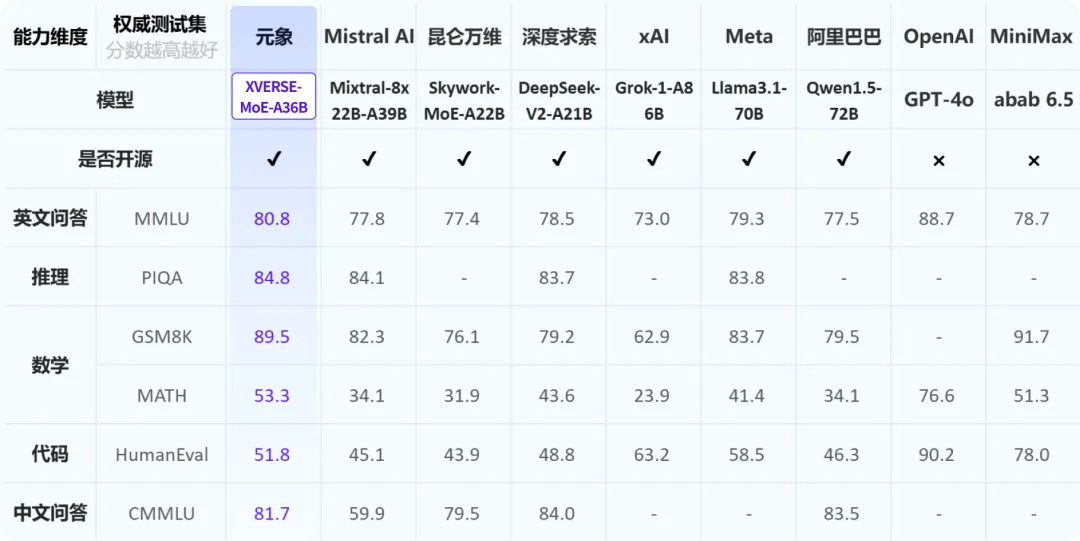Click the 91.7 GSM8K score for abab 6.5
The image size is (1080, 541).
[1032, 337]
